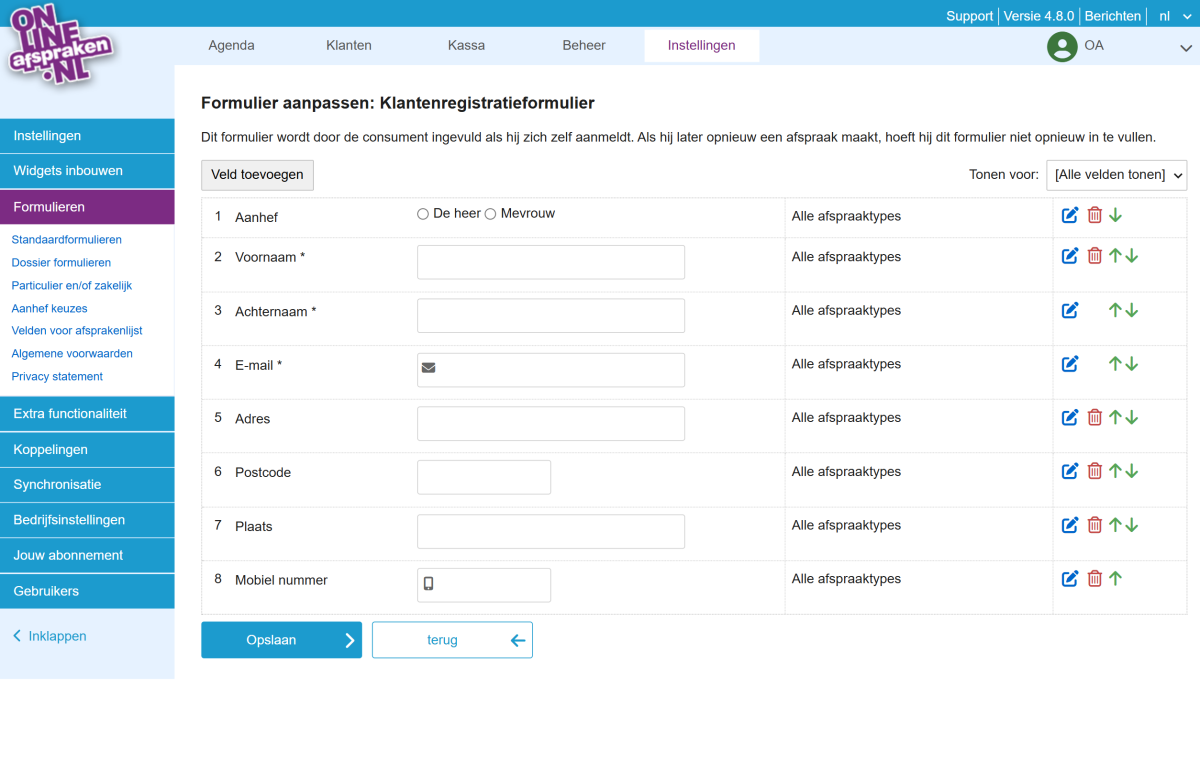Viewport: 1200px width, 776px height.
Task: Open Gebruikers sidebar section
Action: [x=87, y=591]
